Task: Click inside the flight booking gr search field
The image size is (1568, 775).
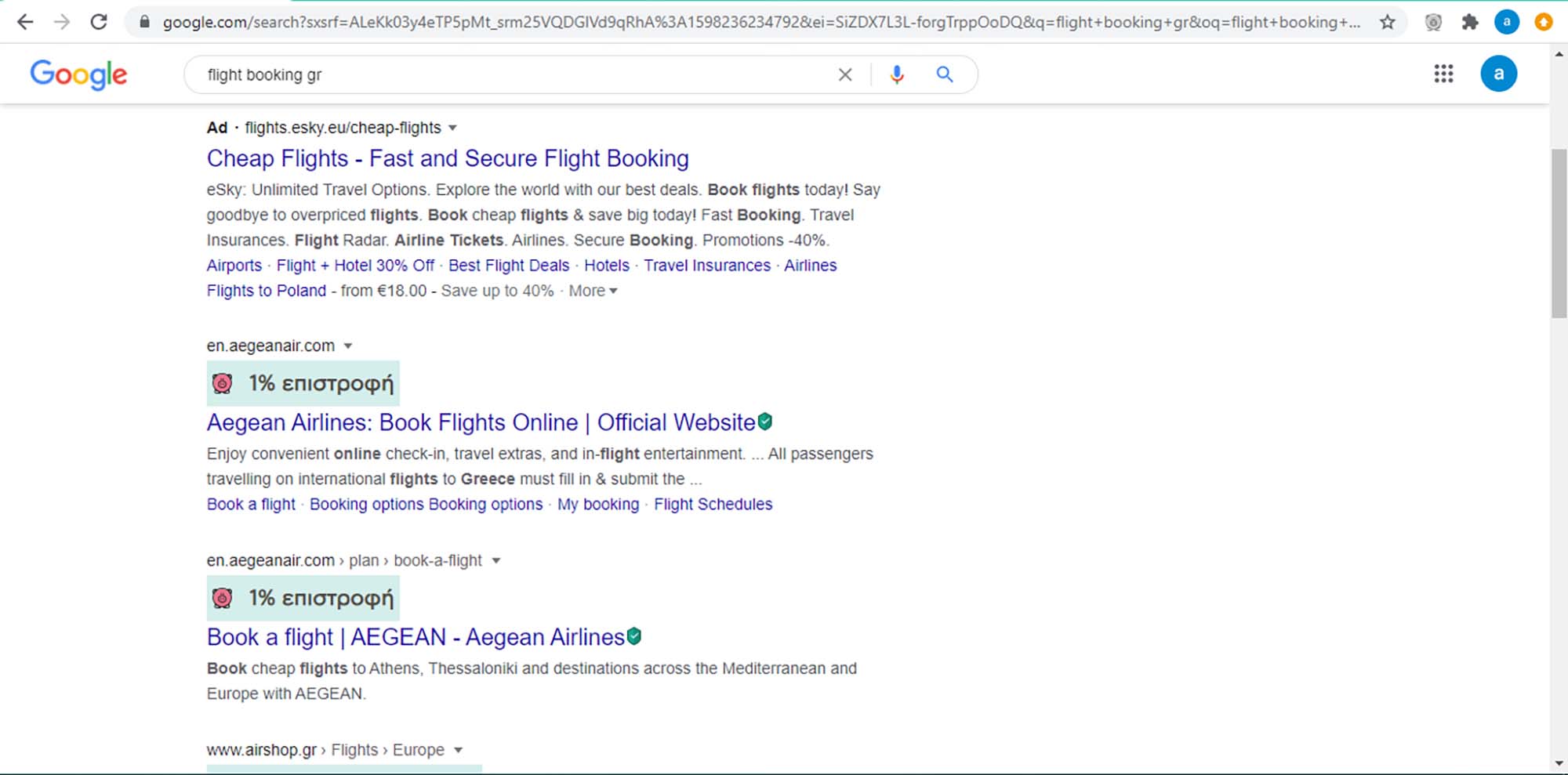Action: [510, 74]
